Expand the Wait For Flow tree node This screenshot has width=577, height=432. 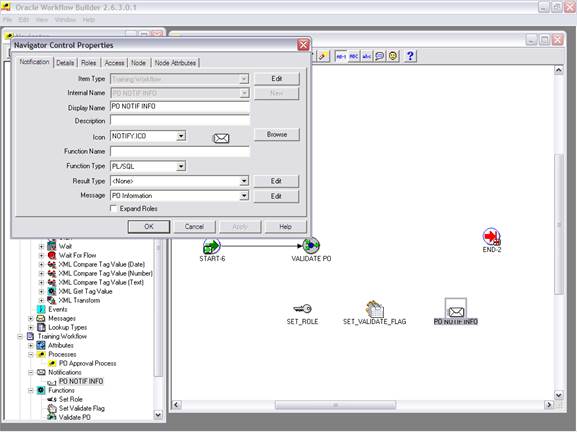[x=42, y=255]
